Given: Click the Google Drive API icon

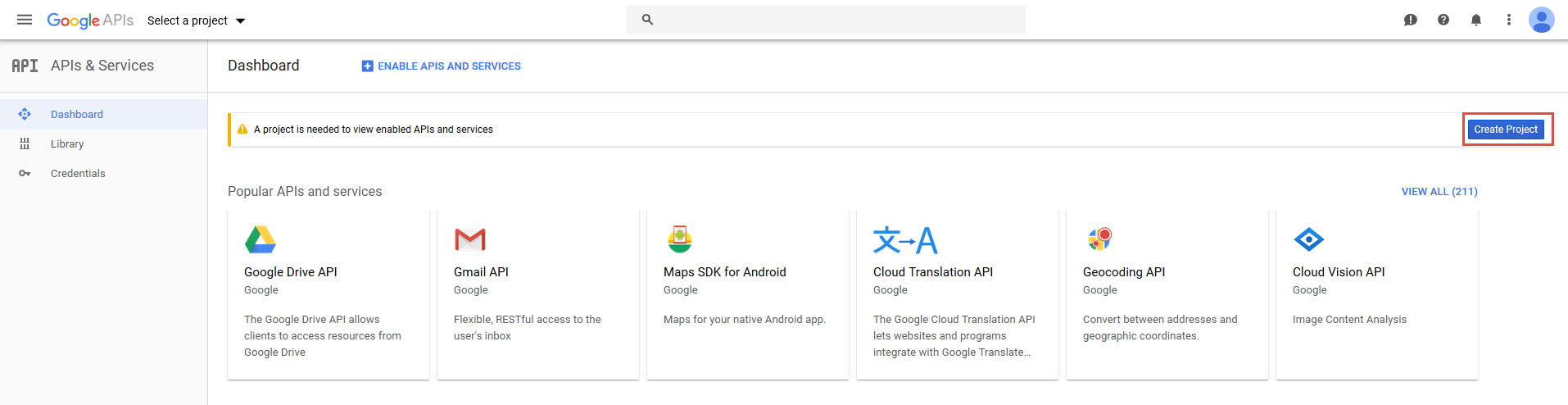Looking at the screenshot, I should (x=261, y=239).
